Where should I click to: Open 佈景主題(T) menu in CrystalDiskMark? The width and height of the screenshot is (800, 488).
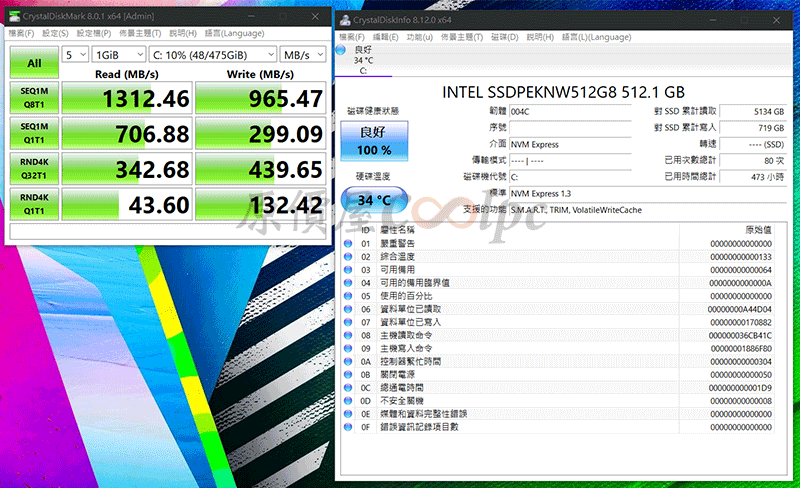140,33
